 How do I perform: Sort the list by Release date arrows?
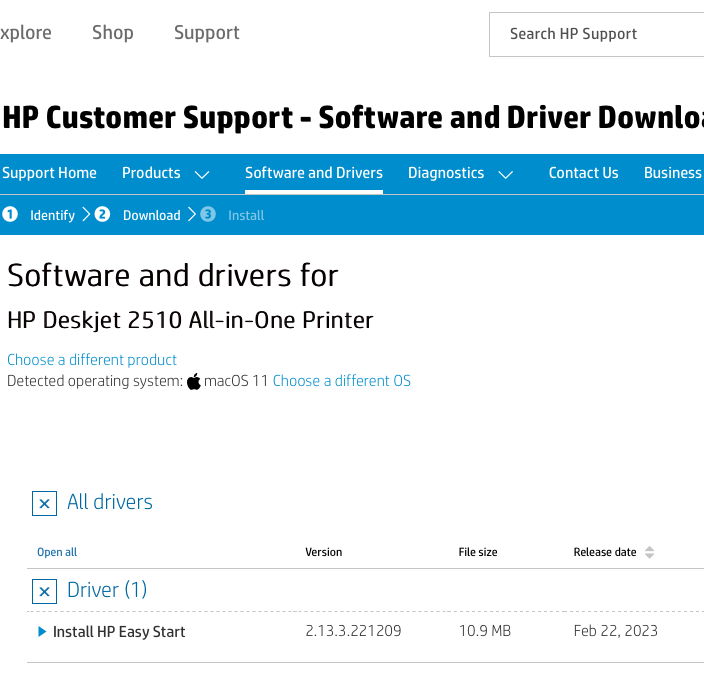pyautogui.click(x=649, y=552)
